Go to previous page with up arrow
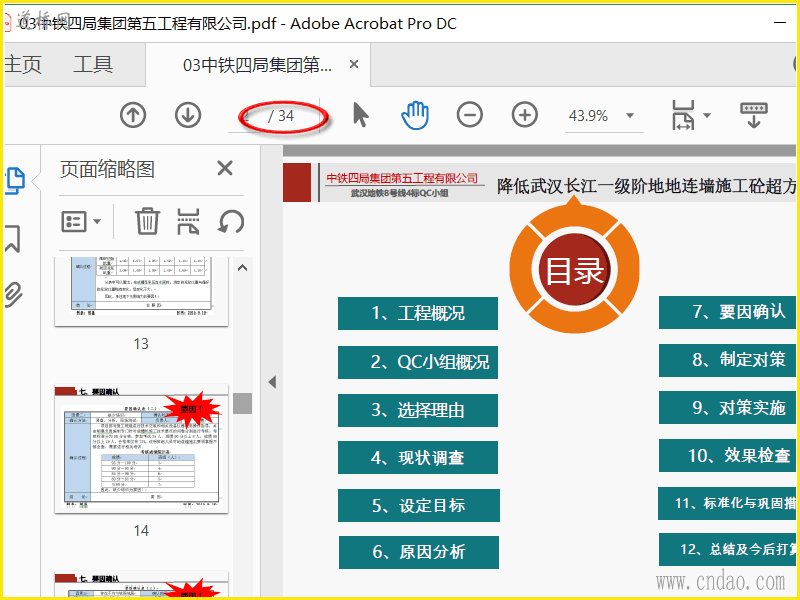Image resolution: width=800 pixels, height=600 pixels. (x=133, y=115)
